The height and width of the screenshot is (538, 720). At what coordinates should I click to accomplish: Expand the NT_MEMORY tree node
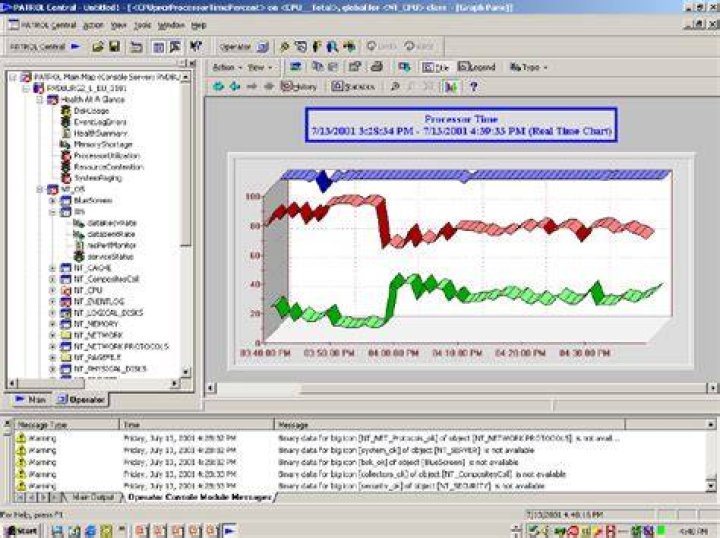point(52,324)
